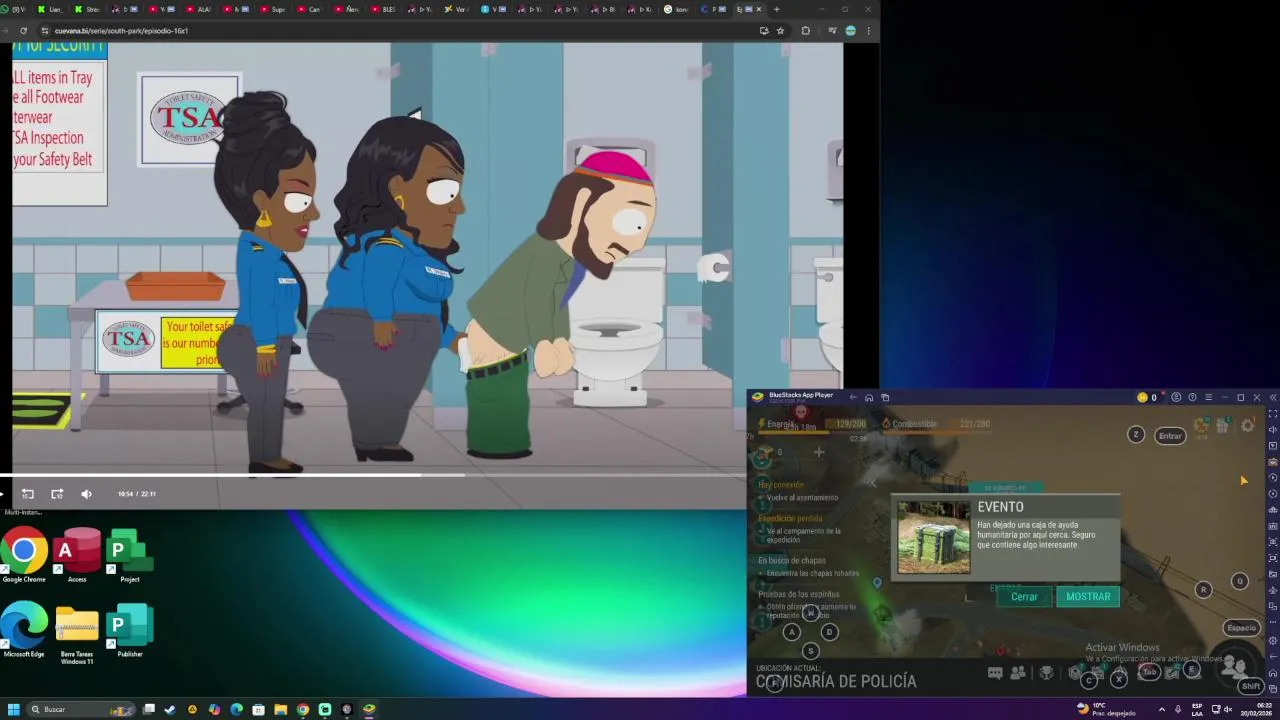Click the event supply crate thumbnail
The height and width of the screenshot is (720, 1280).
coord(933,538)
